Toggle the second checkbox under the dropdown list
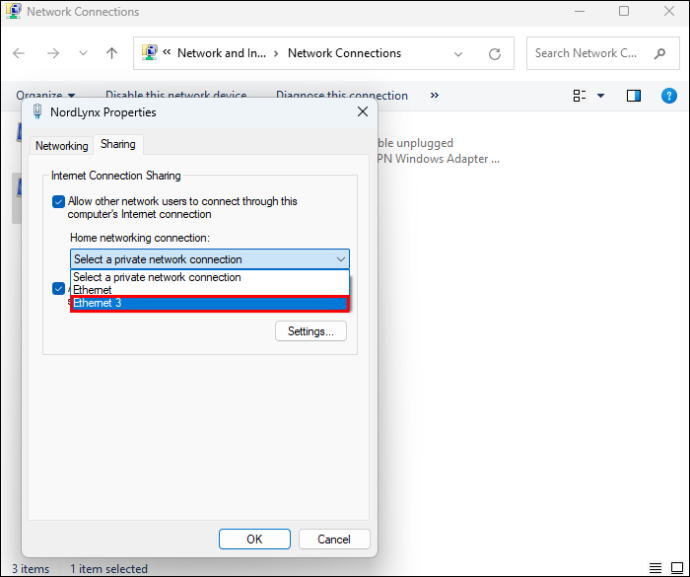This screenshot has height=577, width=690. point(59,289)
